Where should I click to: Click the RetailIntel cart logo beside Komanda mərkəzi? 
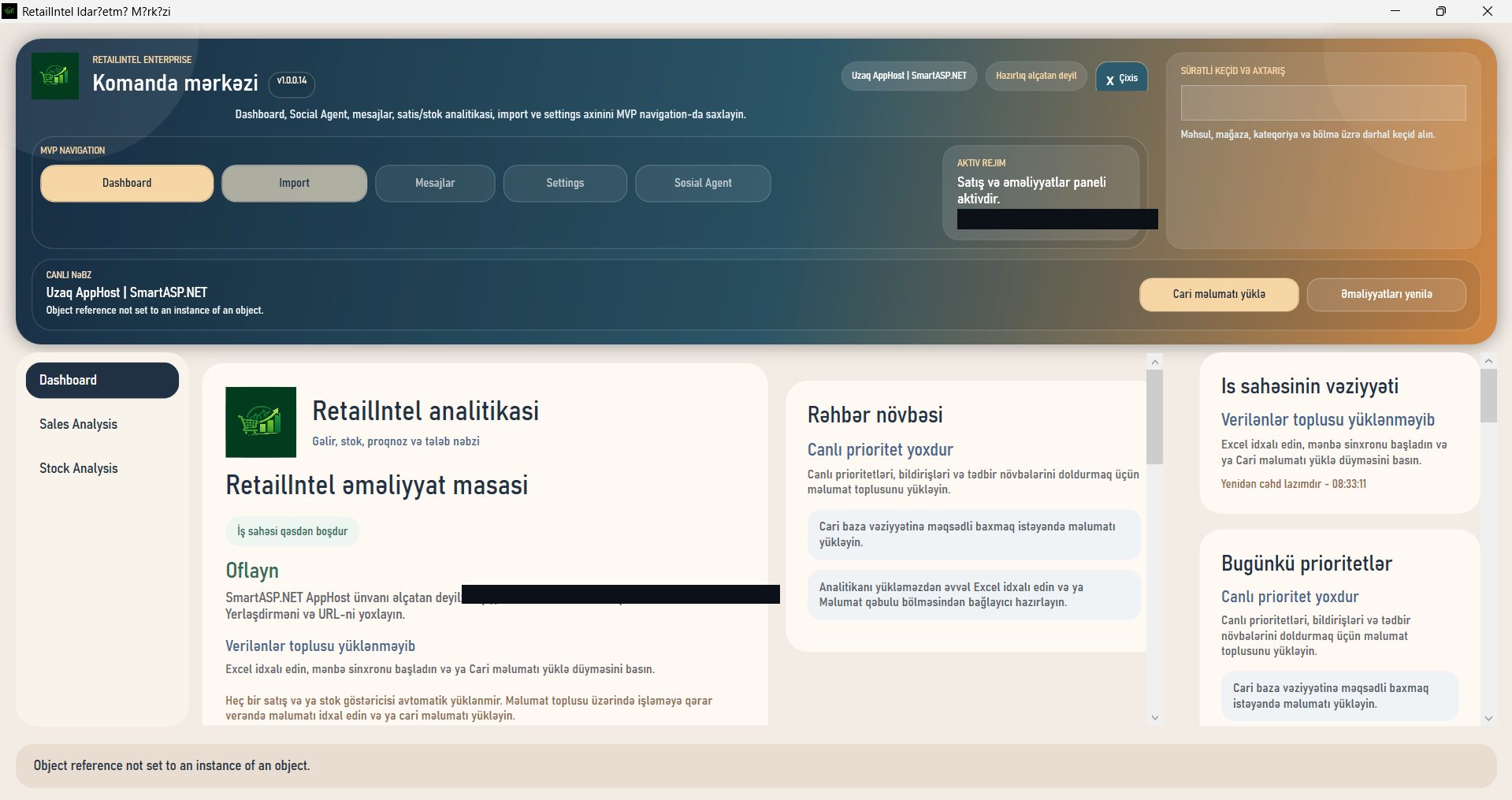coord(55,76)
